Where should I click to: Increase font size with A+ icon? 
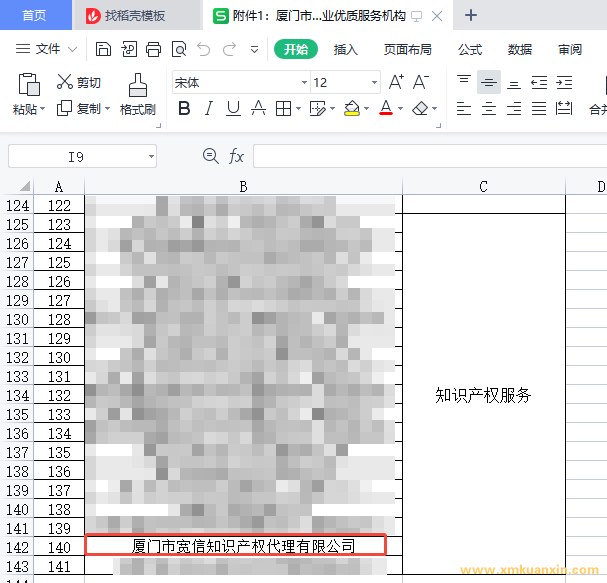click(x=397, y=82)
